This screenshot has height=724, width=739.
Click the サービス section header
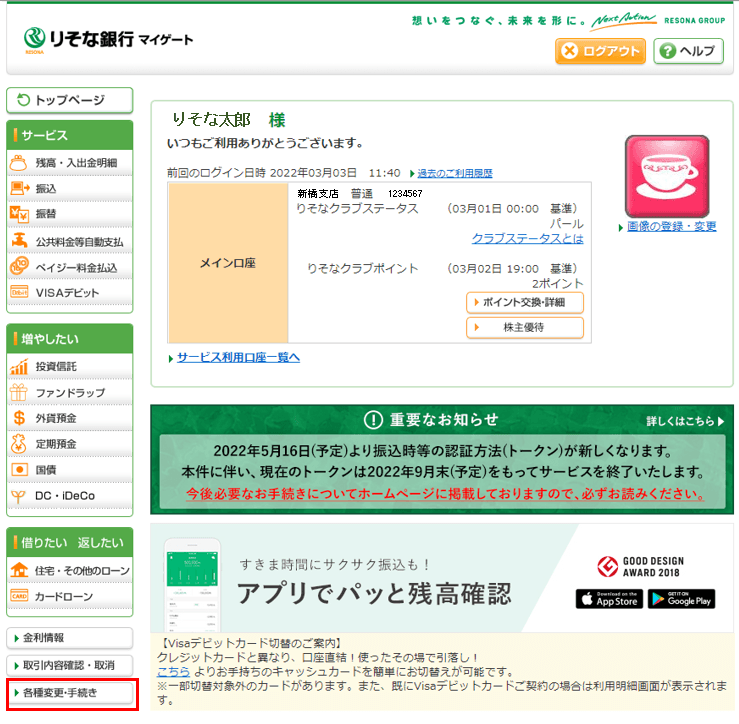pyautogui.click(x=70, y=135)
